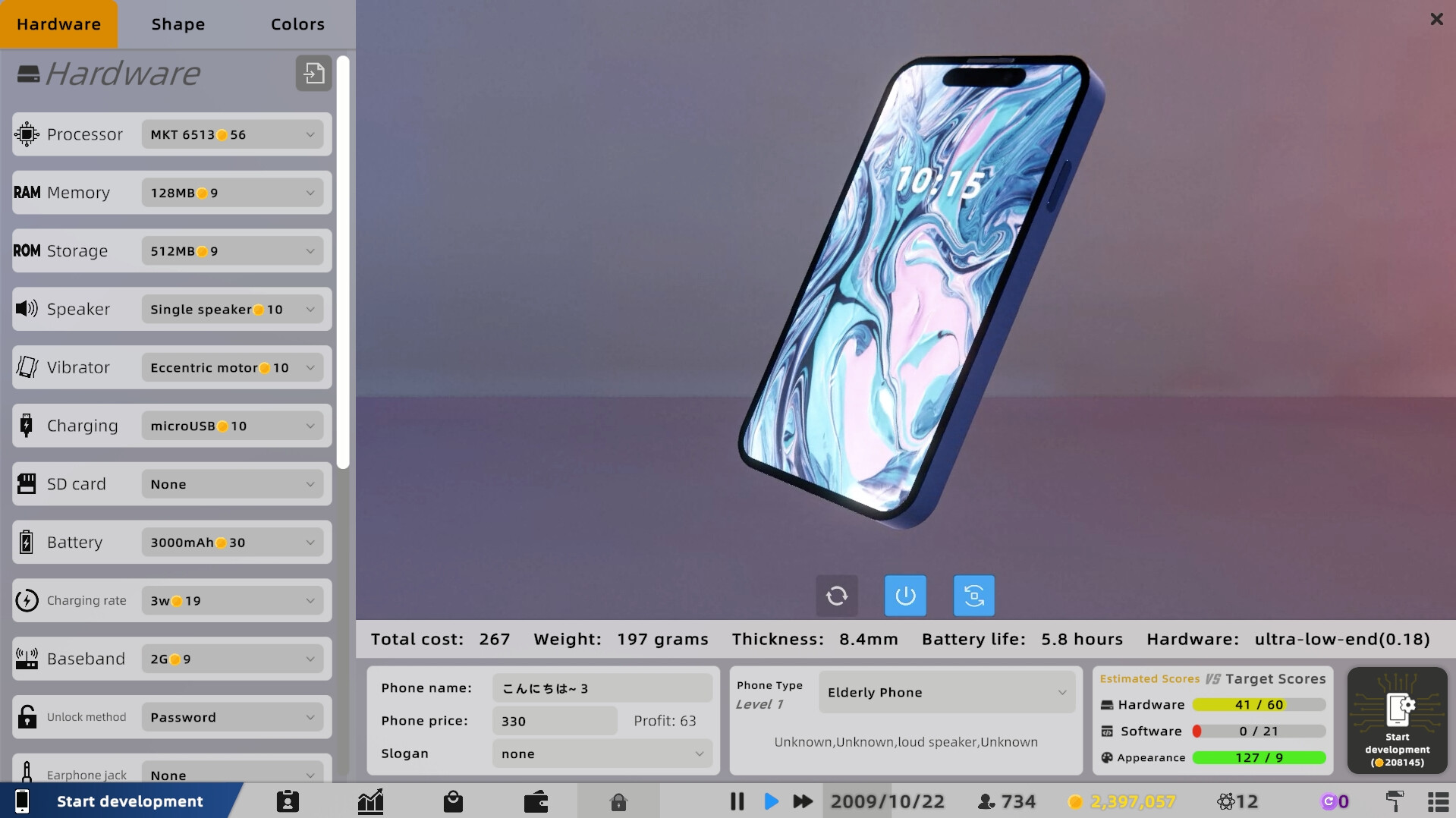Screen dimensions: 1456x818
Task: Open the market statistics chart icon
Action: [x=370, y=801]
